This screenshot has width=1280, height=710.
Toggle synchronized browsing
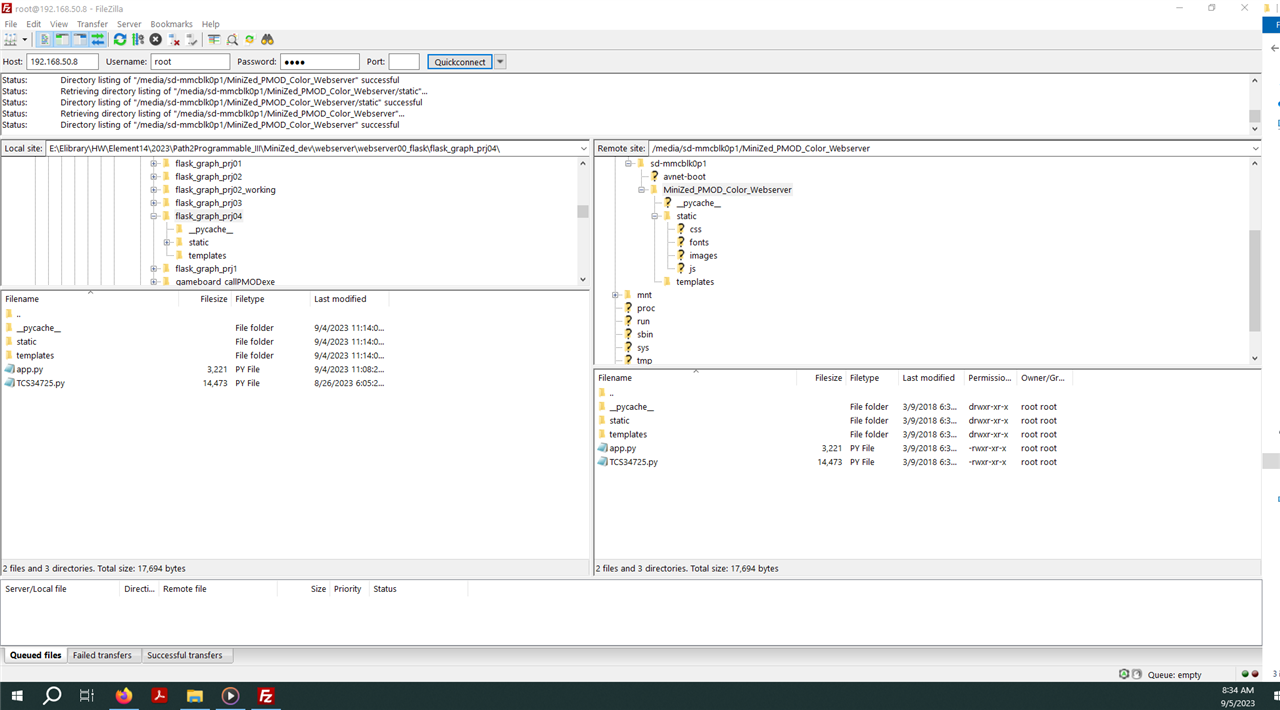coord(250,40)
